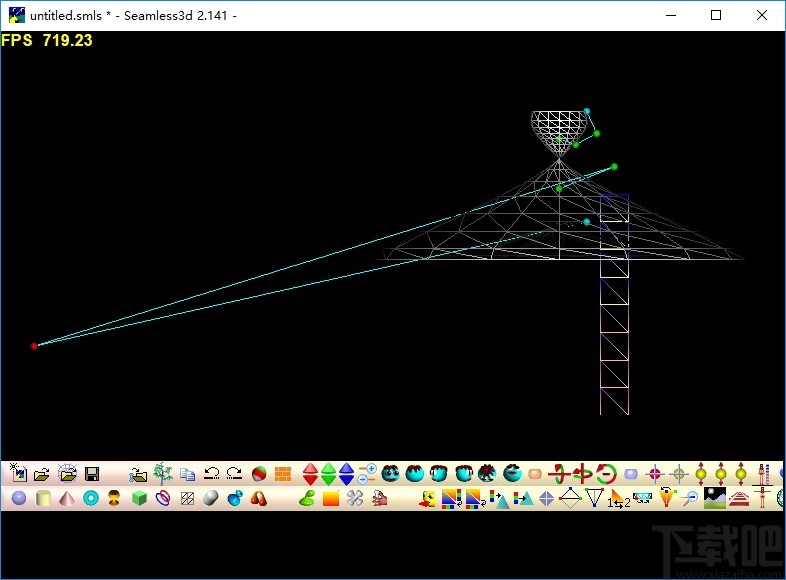Click the open-from-web folder icon
Screen dimensions: 786x580
(67, 473)
